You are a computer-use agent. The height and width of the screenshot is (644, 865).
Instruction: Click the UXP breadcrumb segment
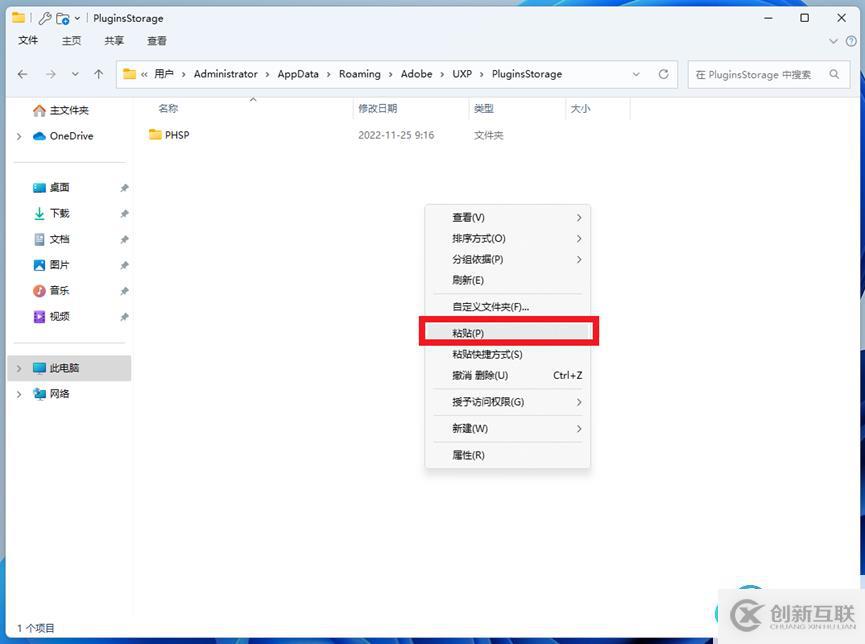point(462,74)
